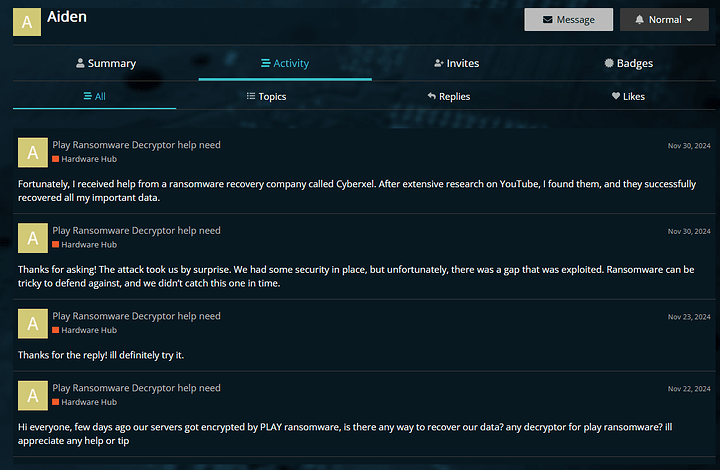The width and height of the screenshot is (720, 470).
Task: Click Aiden's large profile avatar
Action: (x=27, y=22)
